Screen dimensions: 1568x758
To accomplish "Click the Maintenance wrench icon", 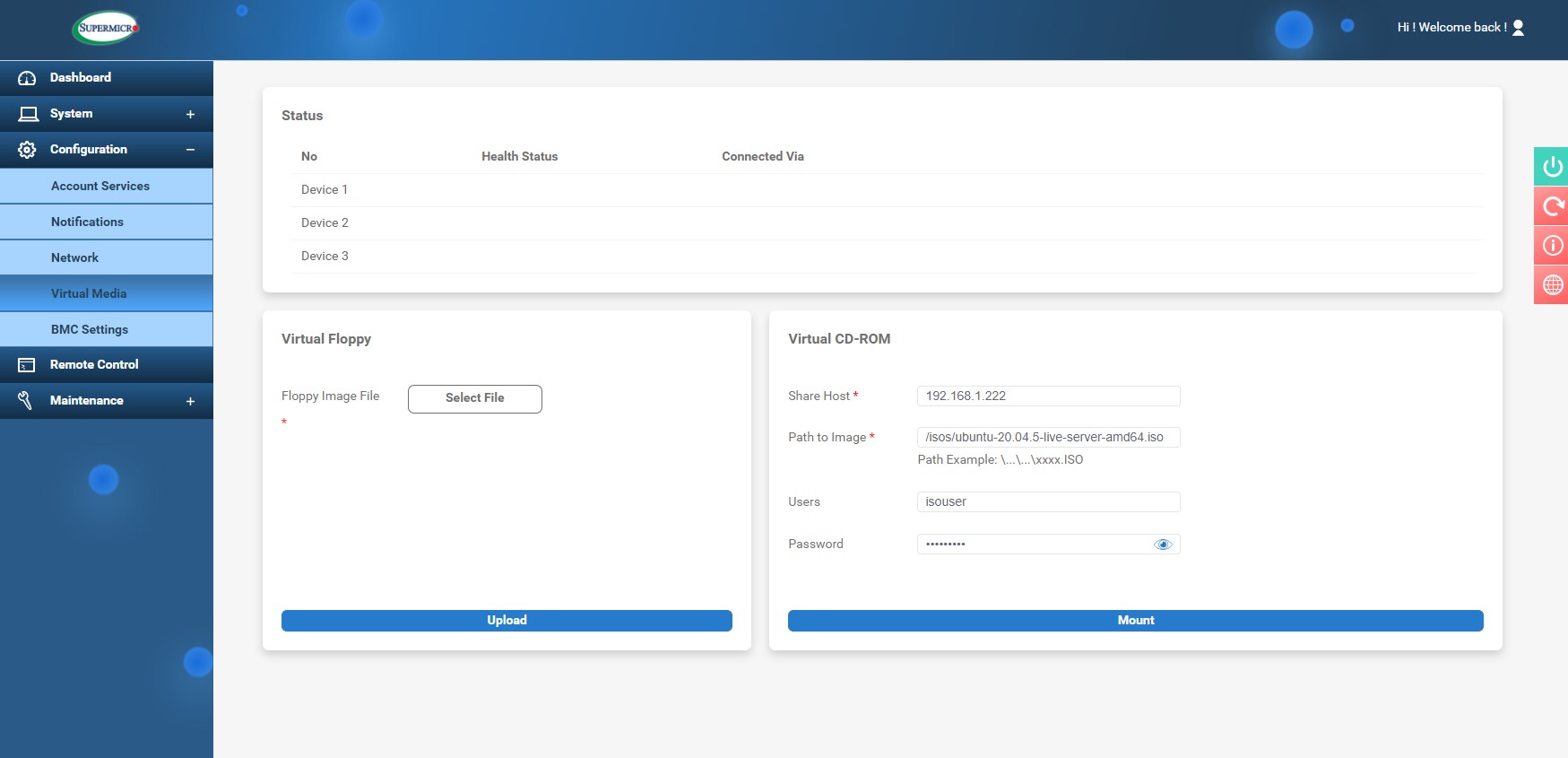I will click(26, 401).
